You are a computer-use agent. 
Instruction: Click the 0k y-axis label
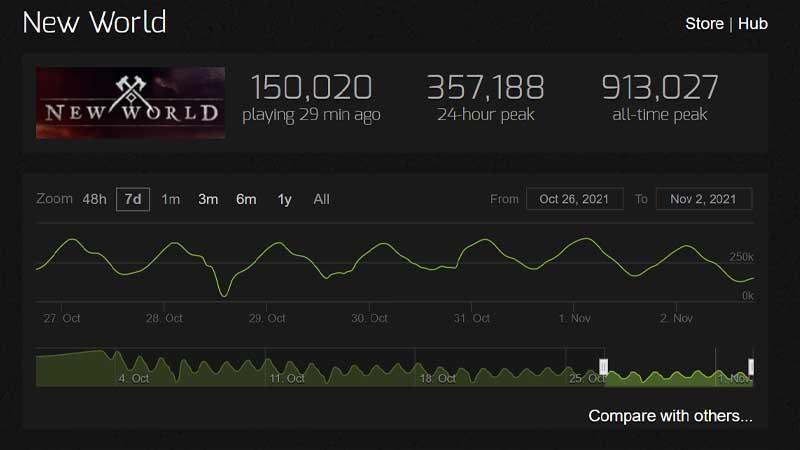(748, 296)
